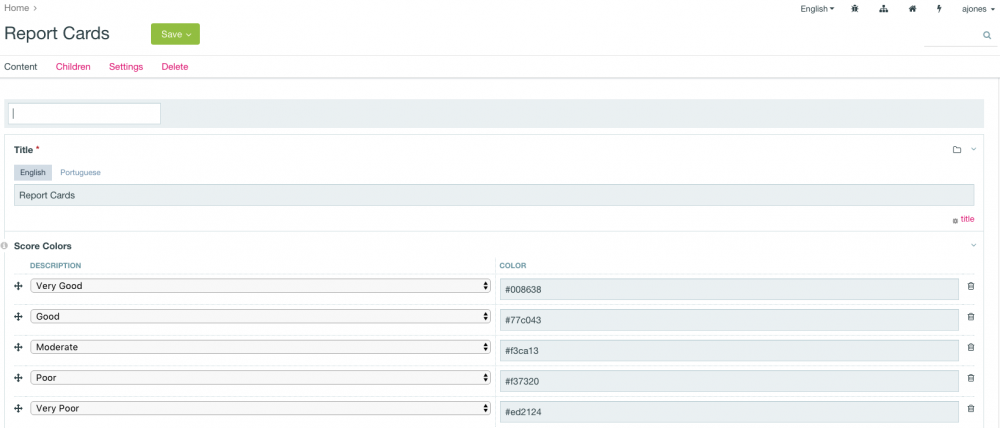Delete the Very Good color row
Image resolution: width=1000 pixels, height=428 pixels.
tap(970, 287)
